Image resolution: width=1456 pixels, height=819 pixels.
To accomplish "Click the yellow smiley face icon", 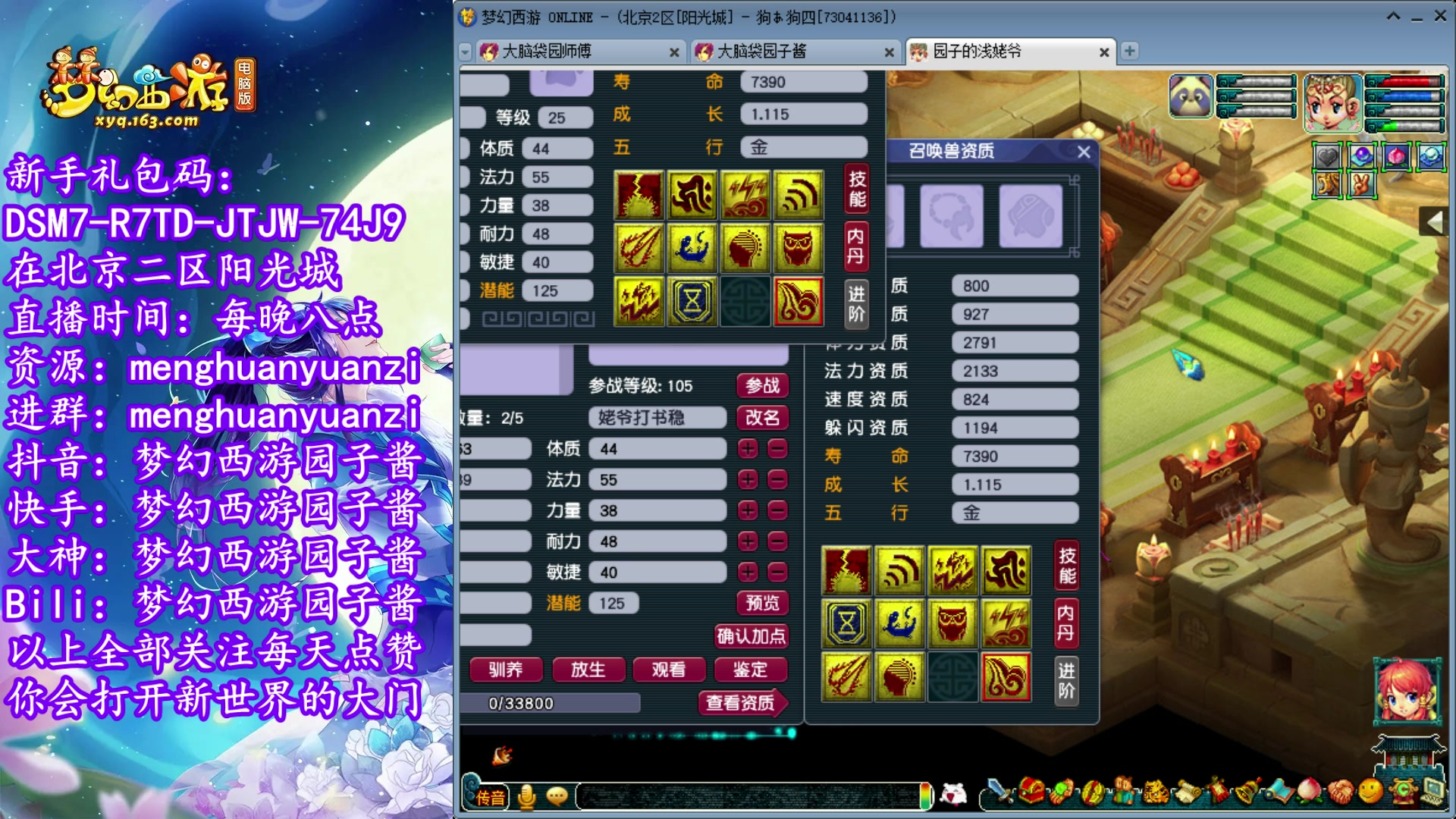I will point(1370,792).
